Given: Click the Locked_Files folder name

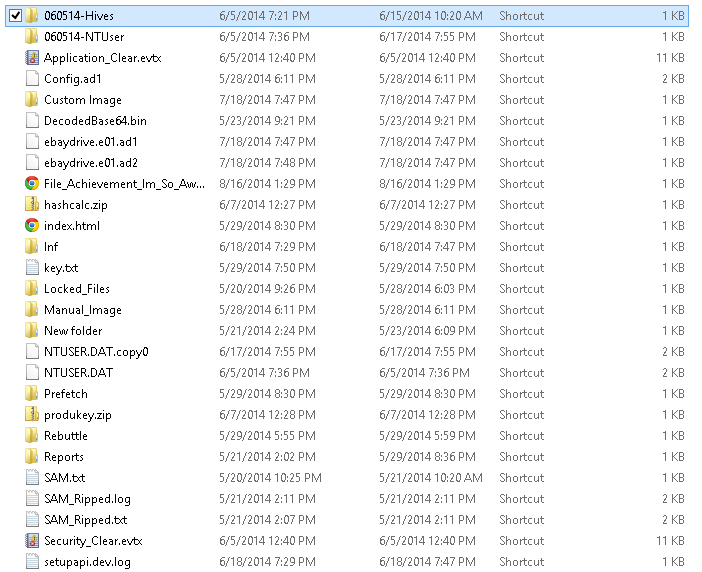Looking at the screenshot, I should click(77, 289).
